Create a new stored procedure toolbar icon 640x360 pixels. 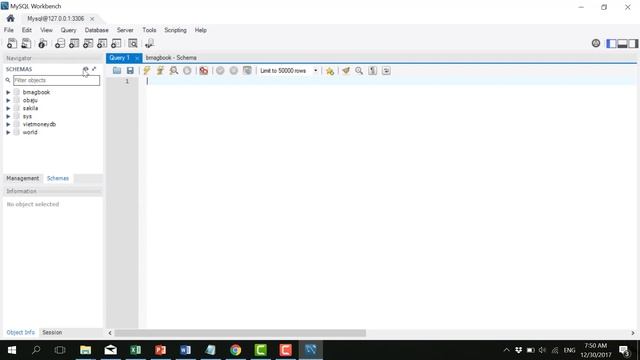(x=102, y=43)
